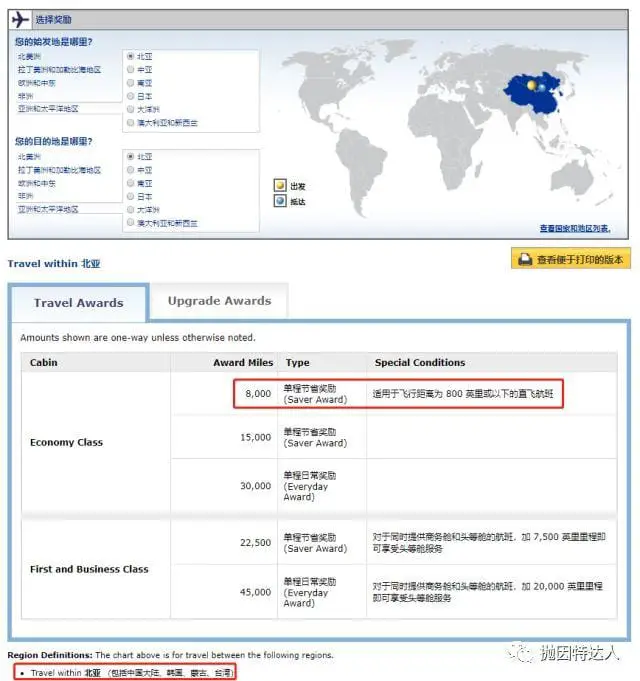
Task: Select 中亚 radio under origin (始发地)
Action: (x=130, y=69)
